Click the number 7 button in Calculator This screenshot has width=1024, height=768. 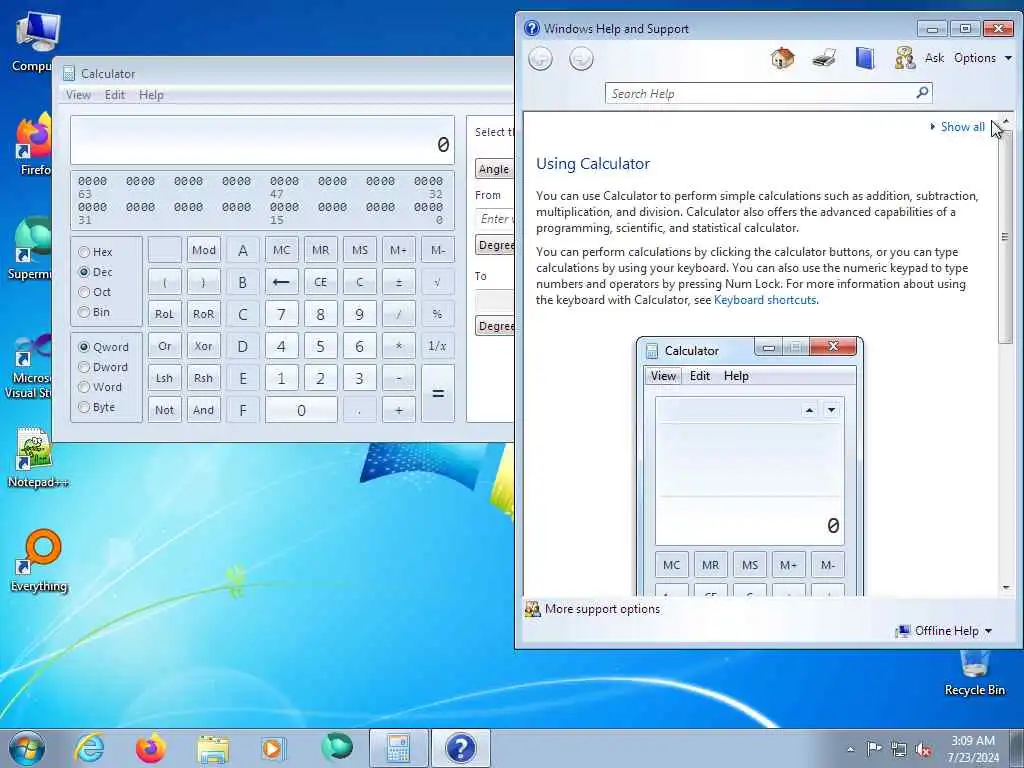click(x=281, y=314)
